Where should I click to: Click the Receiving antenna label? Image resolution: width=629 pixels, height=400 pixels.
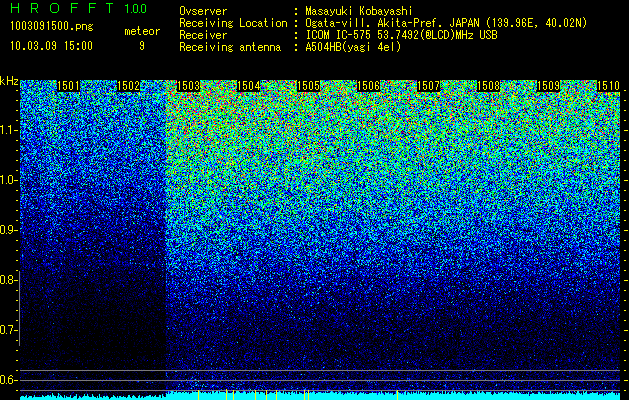coord(230,47)
